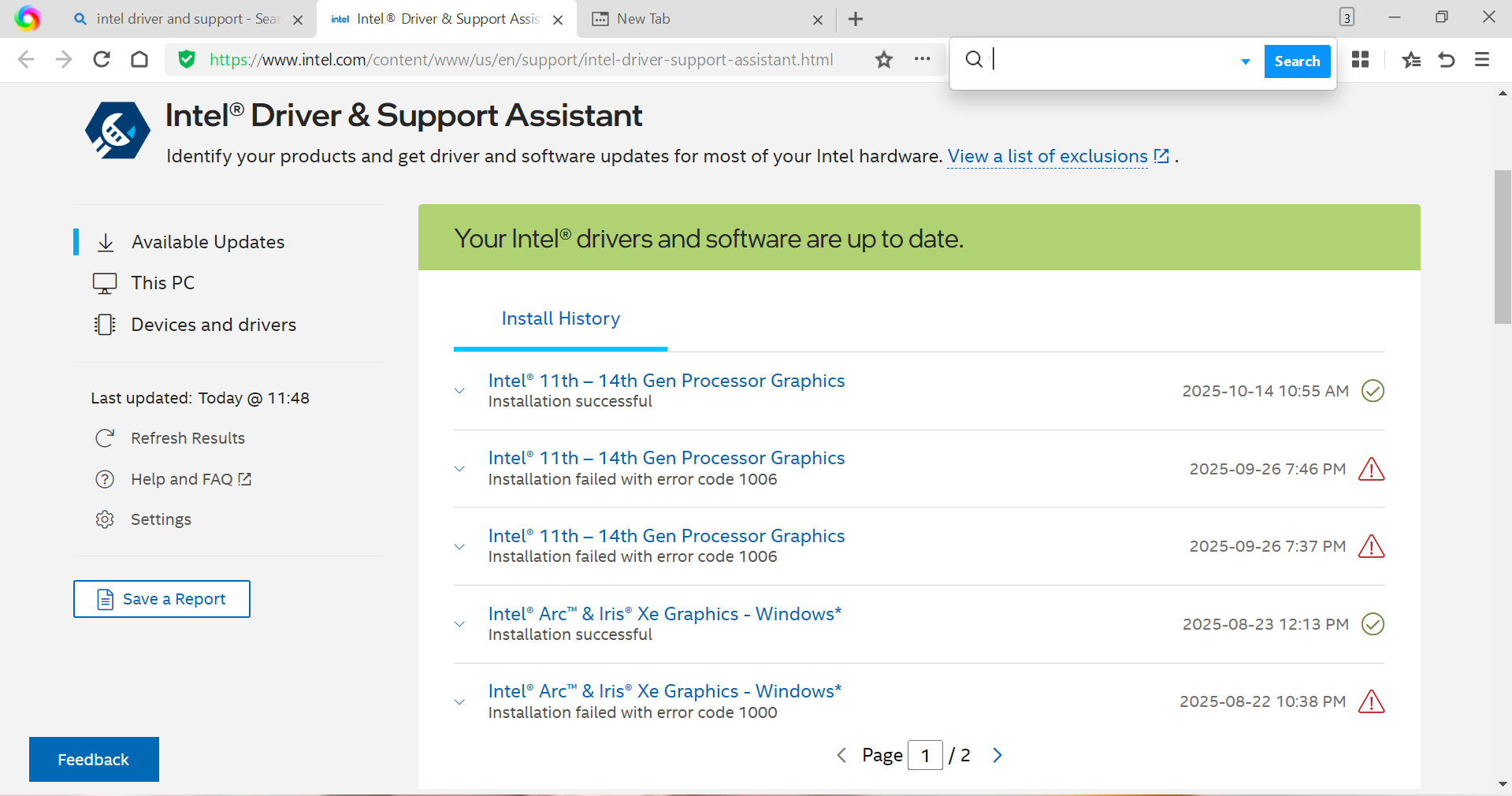Click the address bar URL
This screenshot has height=796, width=1512.
tap(521, 60)
